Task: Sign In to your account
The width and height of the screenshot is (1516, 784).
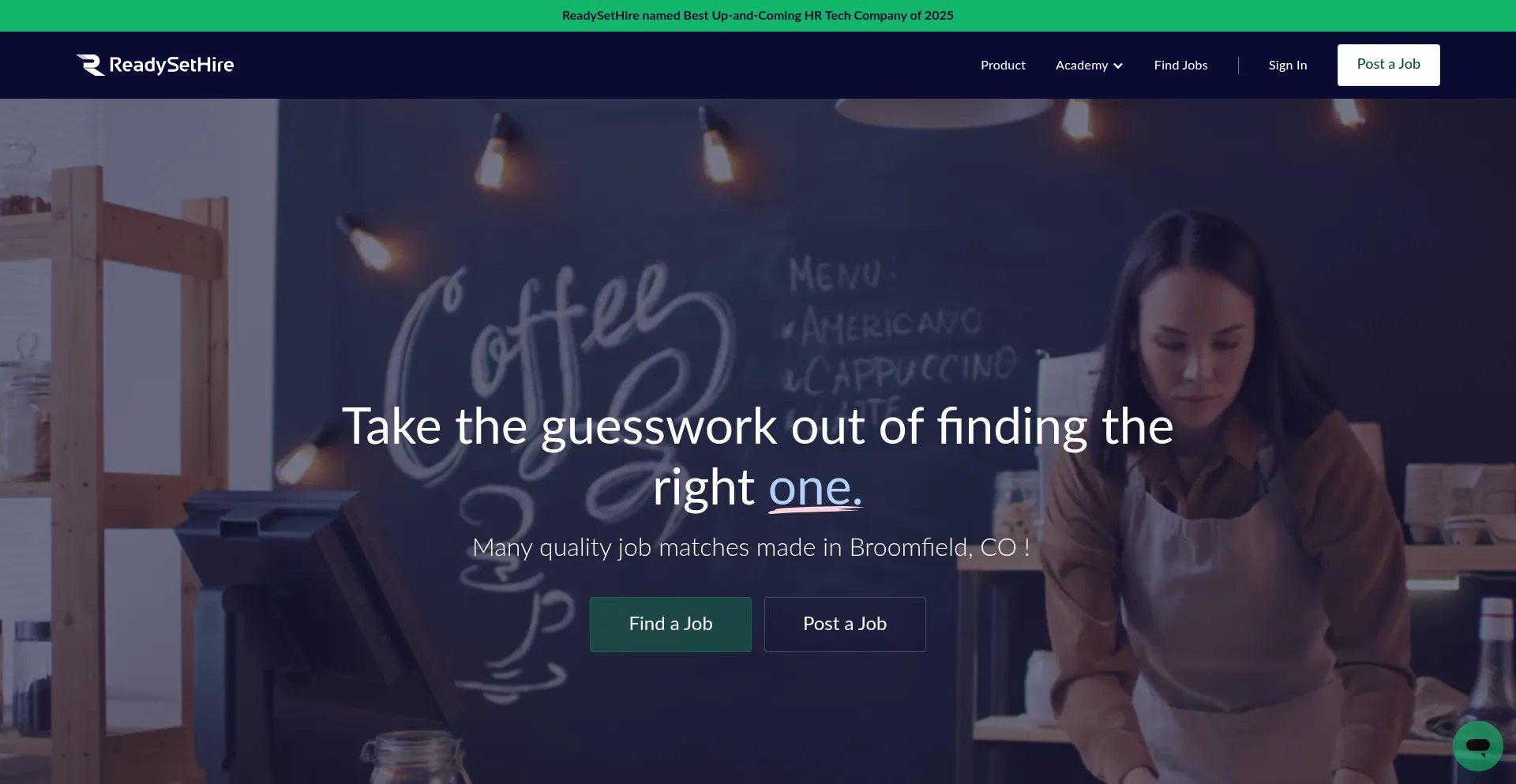Action: [x=1287, y=65]
